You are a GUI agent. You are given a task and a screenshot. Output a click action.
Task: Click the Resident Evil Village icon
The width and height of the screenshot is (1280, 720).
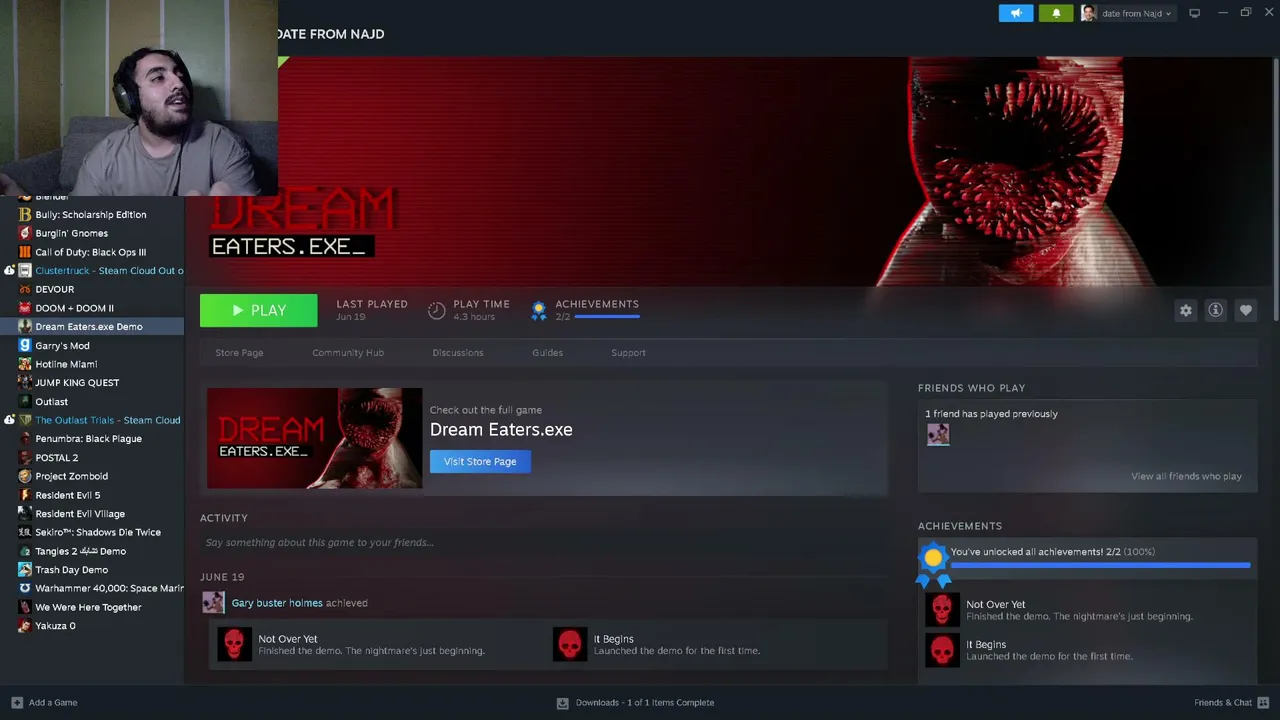click(25, 513)
